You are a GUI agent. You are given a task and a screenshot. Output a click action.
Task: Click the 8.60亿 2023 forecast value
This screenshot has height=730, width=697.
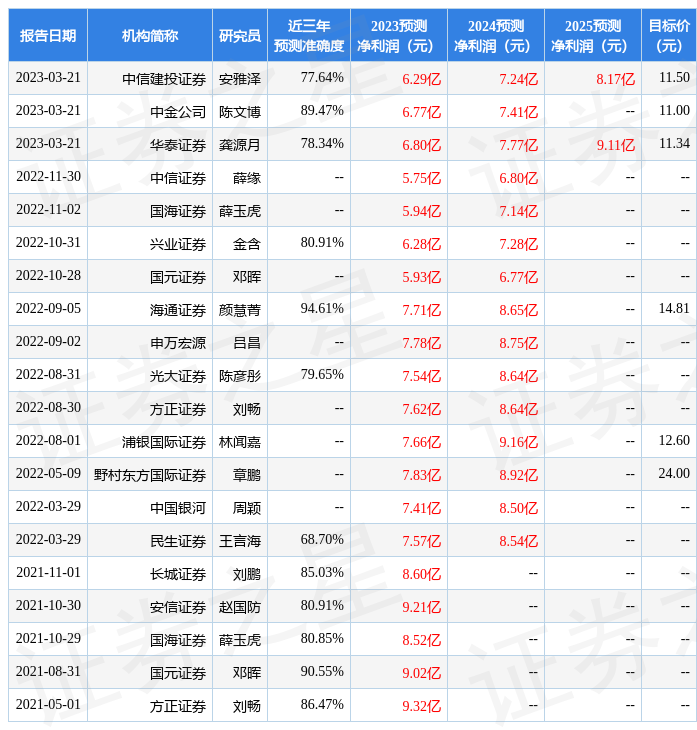click(x=421, y=575)
